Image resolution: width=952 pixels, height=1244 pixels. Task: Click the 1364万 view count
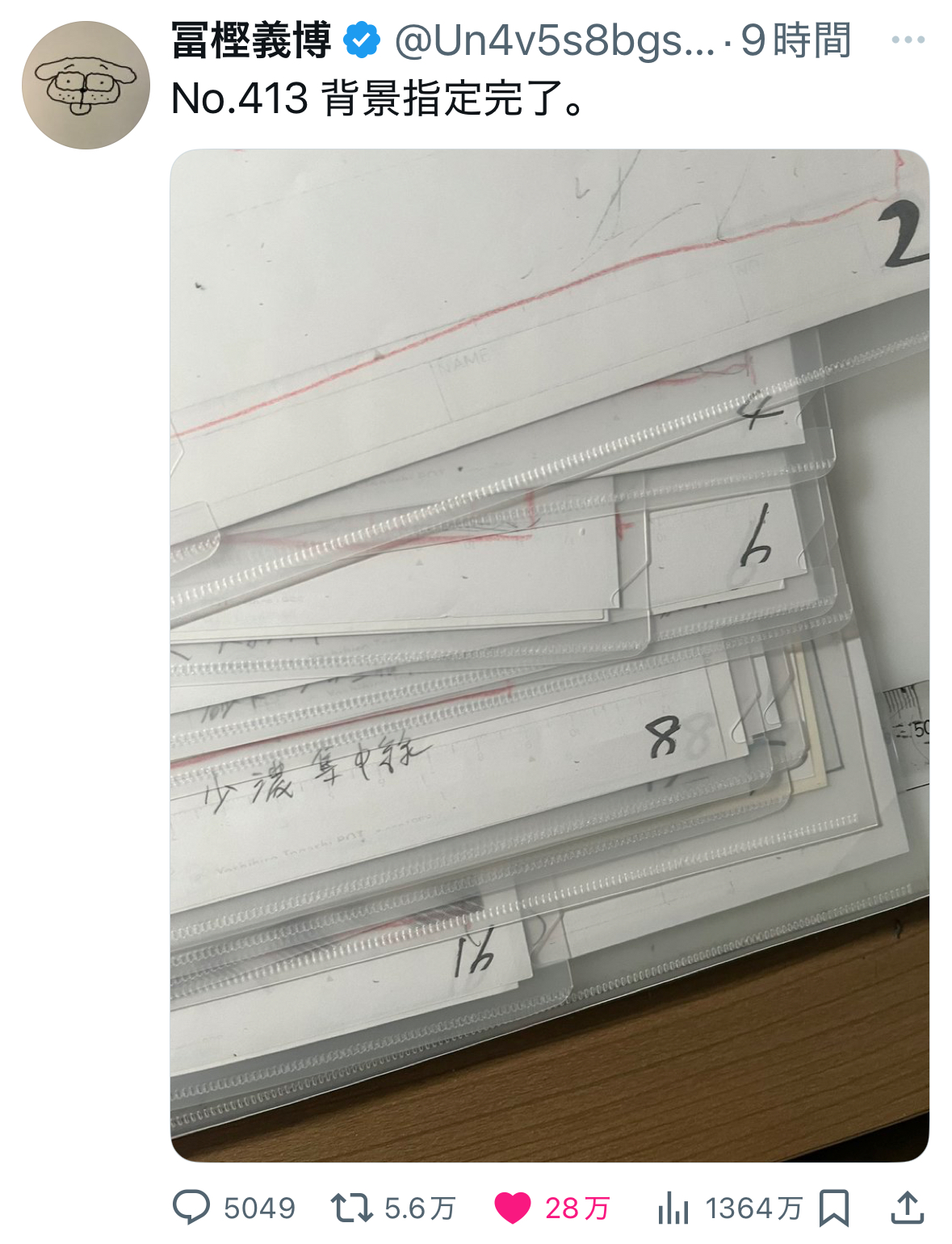(754, 1208)
